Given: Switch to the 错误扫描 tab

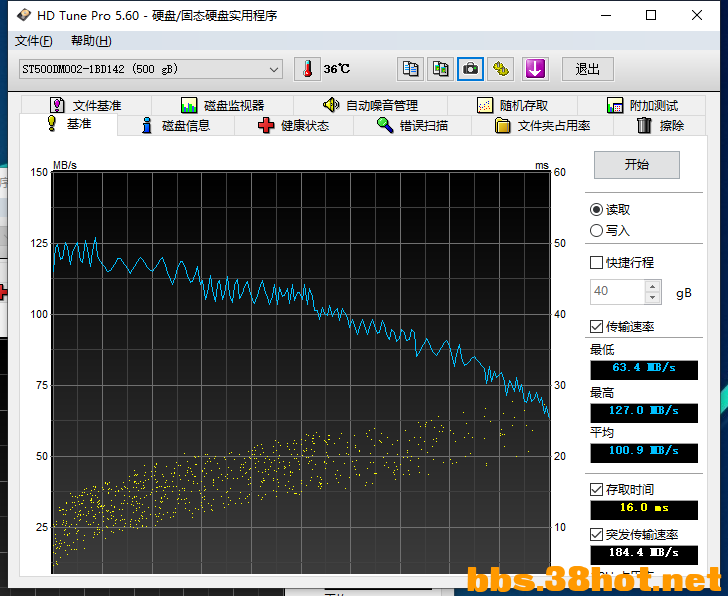Looking at the screenshot, I should tap(412, 126).
